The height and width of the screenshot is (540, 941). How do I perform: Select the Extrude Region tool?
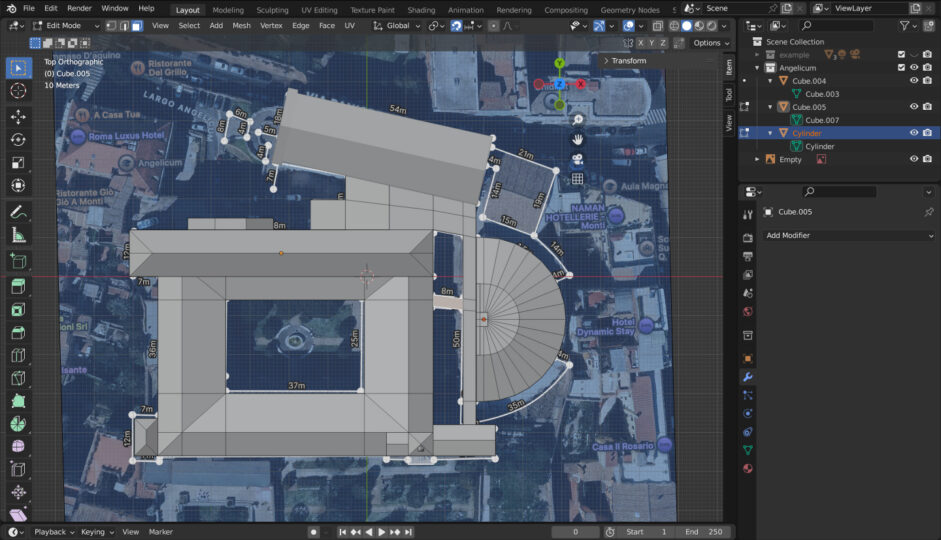tap(18, 286)
